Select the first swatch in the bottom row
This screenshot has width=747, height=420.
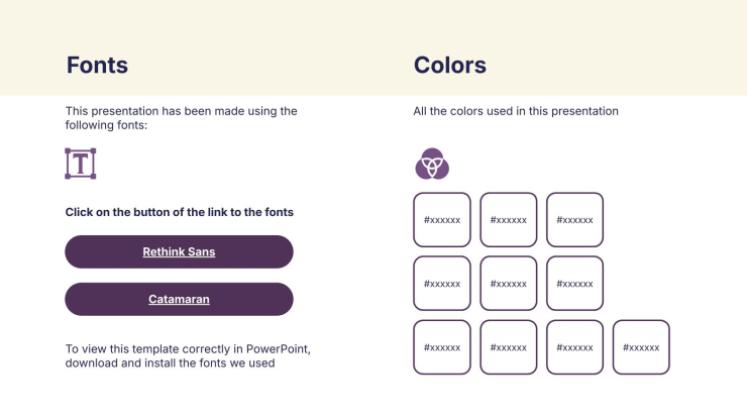(442, 347)
